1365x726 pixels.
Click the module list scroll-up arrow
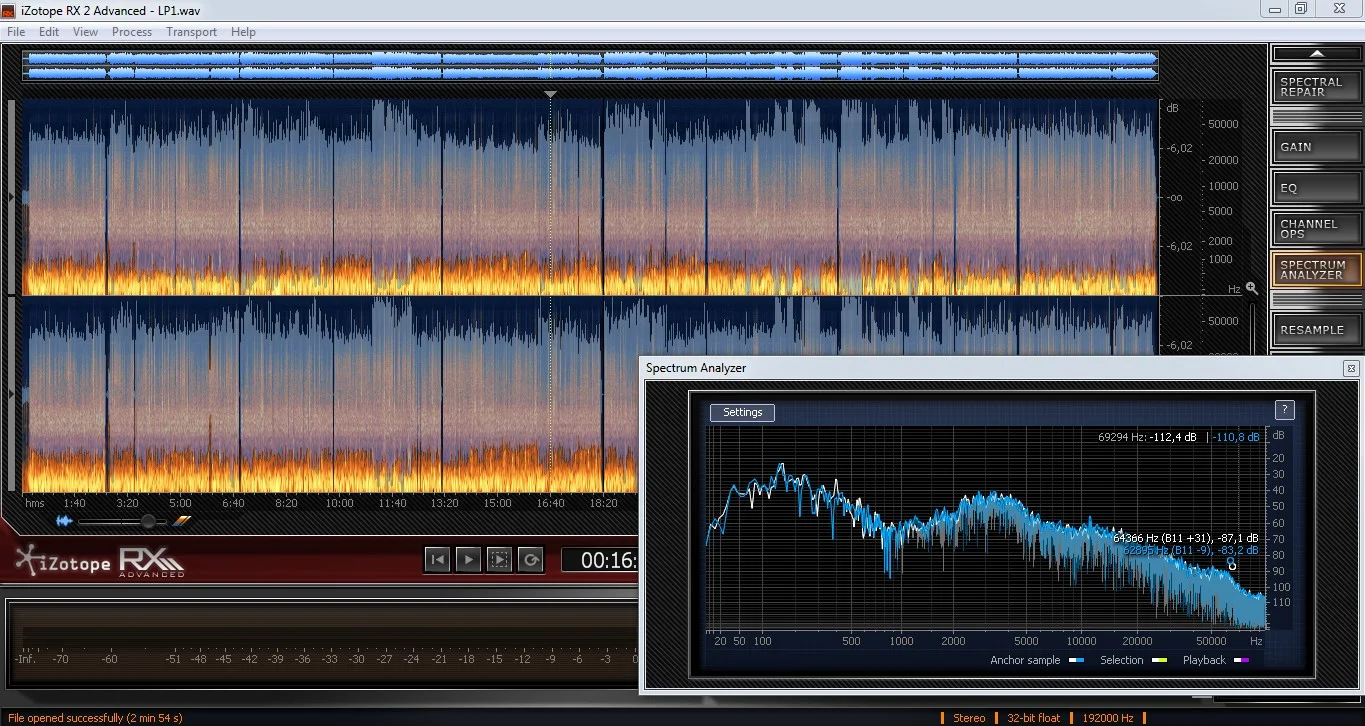click(x=1316, y=54)
